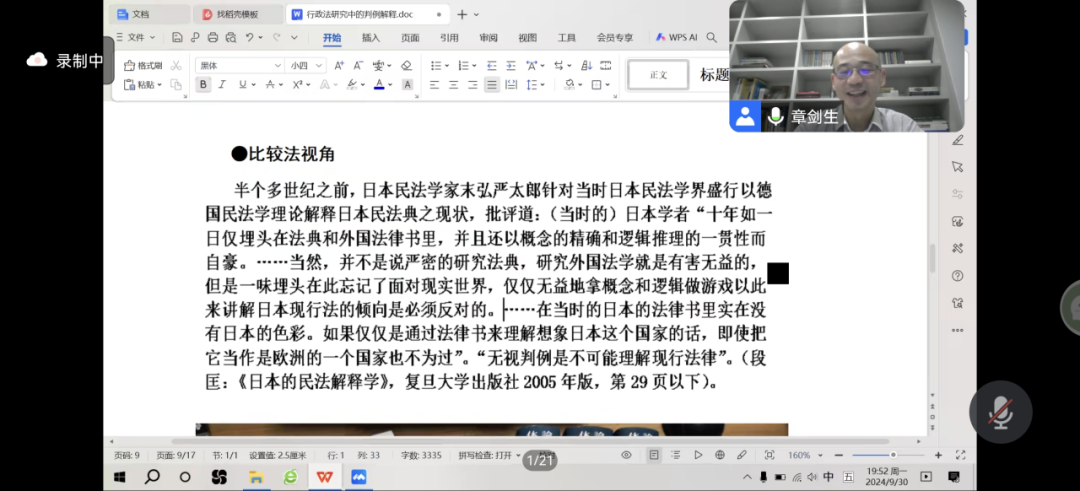Click the WPS Office icon in taskbar

323,477
